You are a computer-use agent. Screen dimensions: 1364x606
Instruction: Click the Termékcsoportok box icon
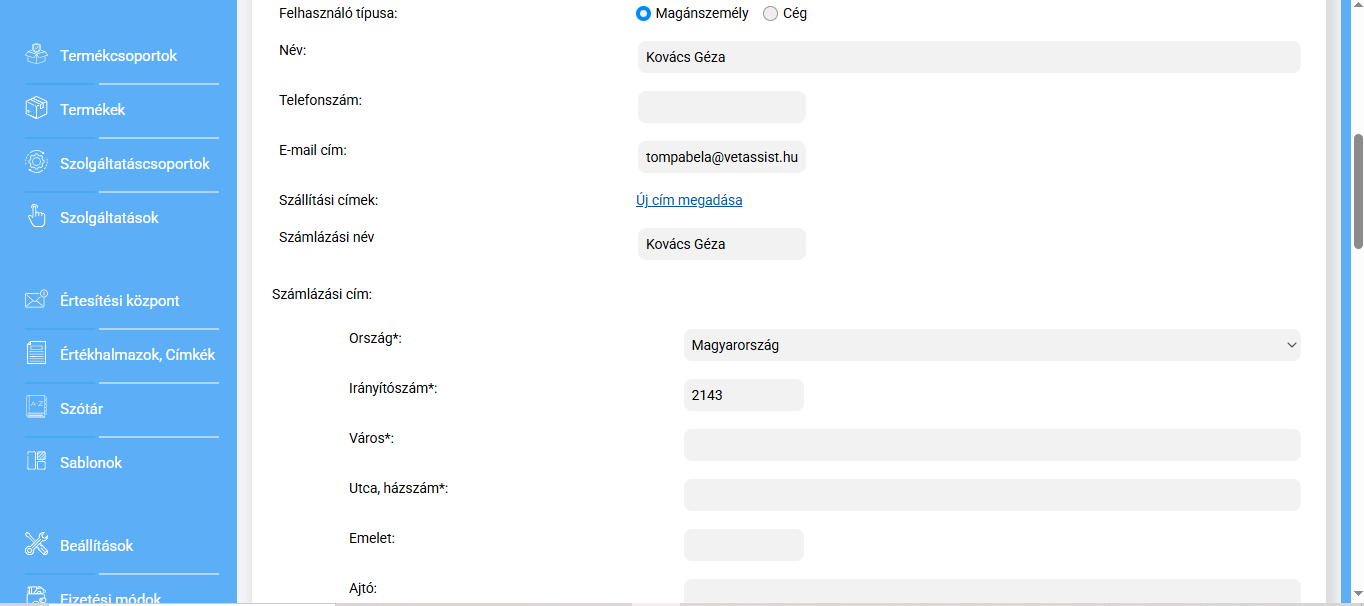coord(37,55)
